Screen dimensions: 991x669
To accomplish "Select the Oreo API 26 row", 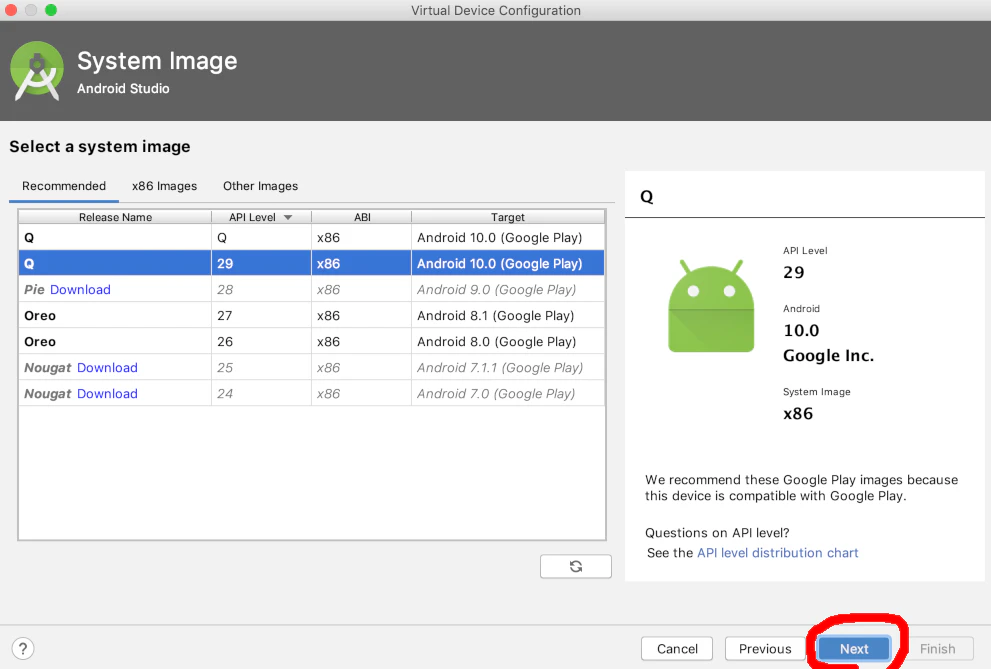I will coord(312,341).
